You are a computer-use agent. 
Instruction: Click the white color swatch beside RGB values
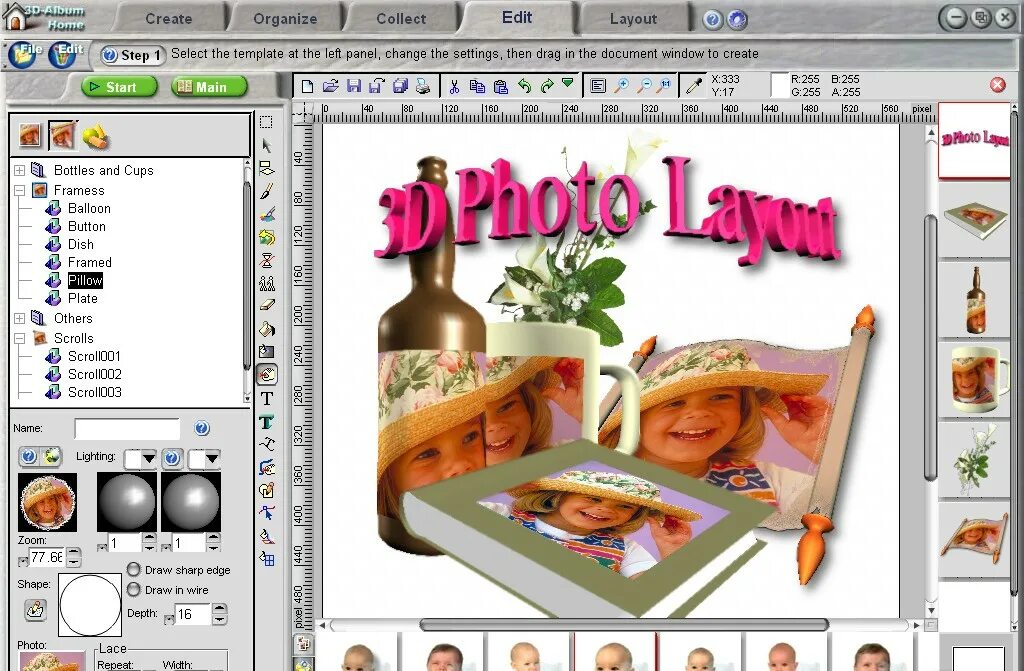779,86
